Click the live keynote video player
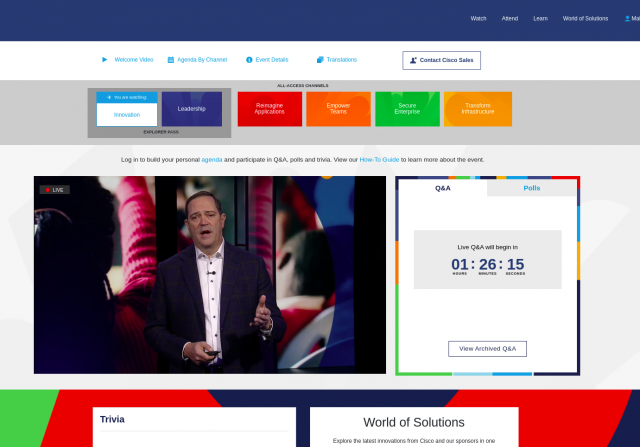The image size is (640, 447). pos(209,275)
